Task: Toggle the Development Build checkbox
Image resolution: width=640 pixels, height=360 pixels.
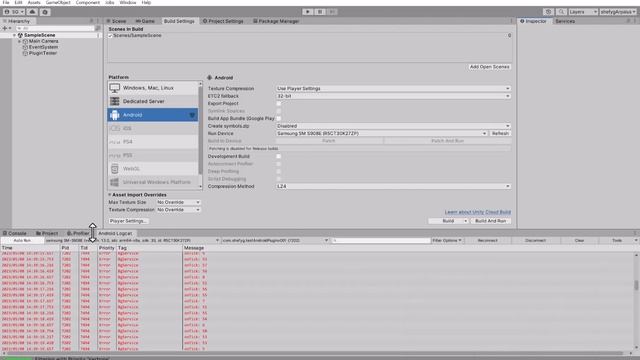Action: (x=278, y=156)
